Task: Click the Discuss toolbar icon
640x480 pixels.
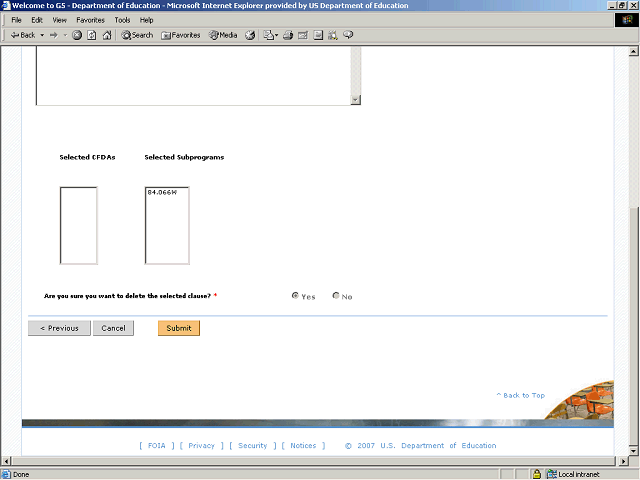Action: [318, 36]
